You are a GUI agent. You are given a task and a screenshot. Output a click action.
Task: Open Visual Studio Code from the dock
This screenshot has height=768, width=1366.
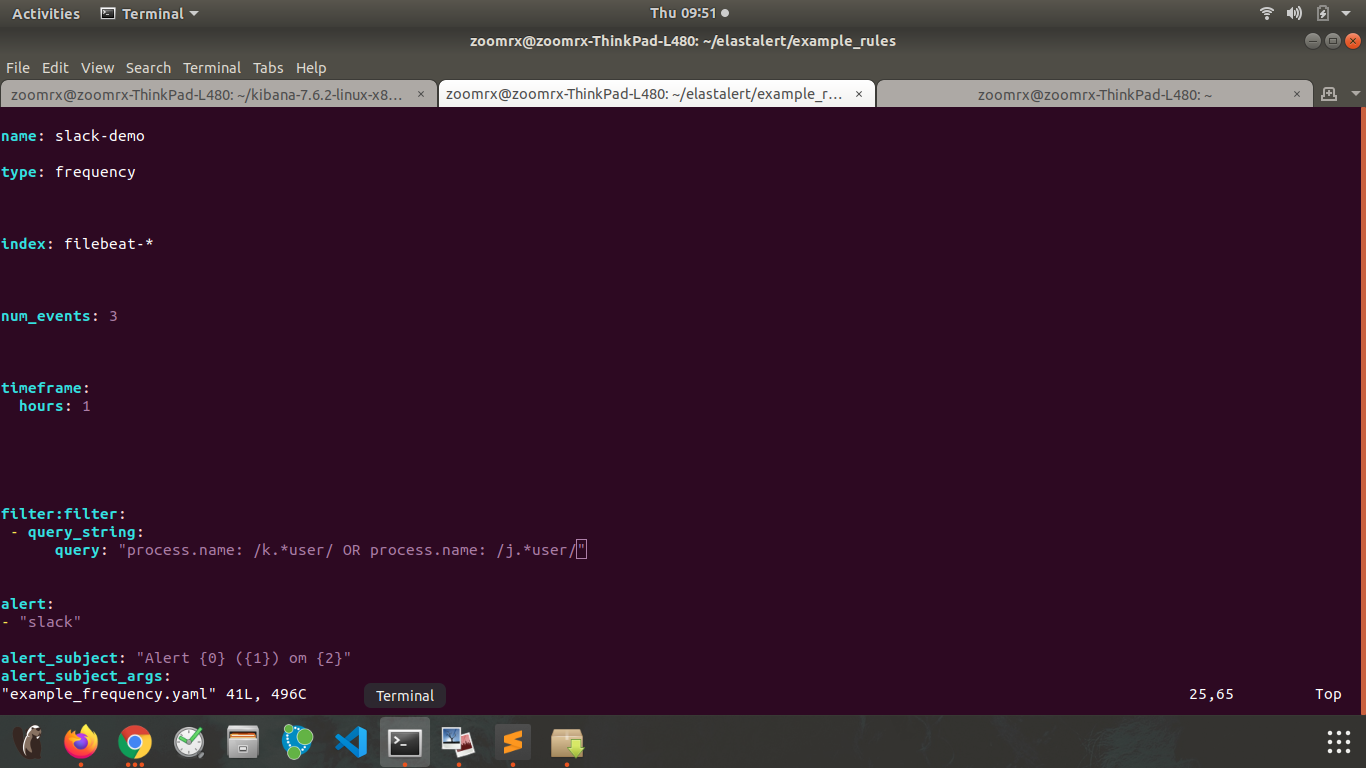click(351, 742)
